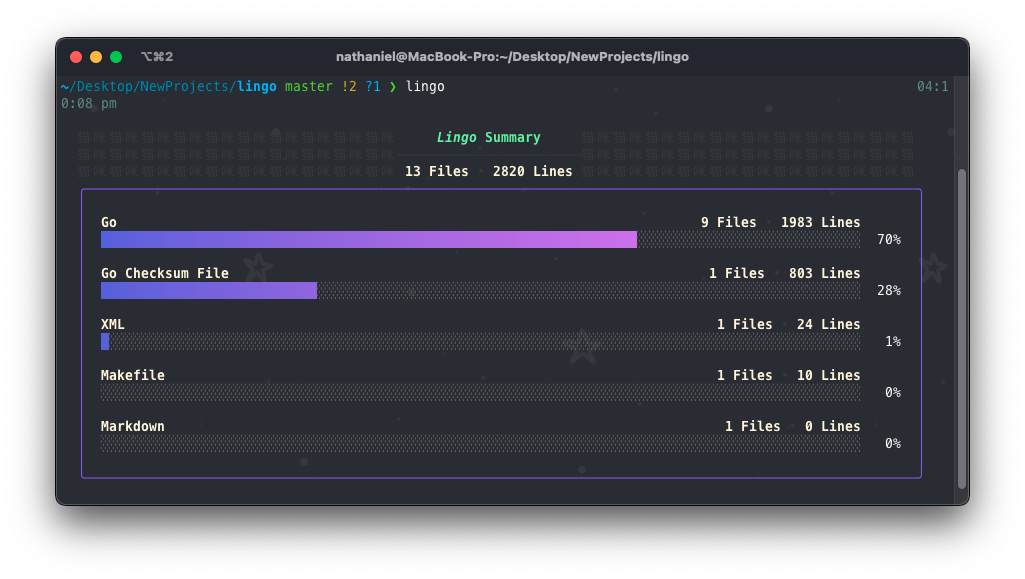Click the '1 Files' count for XML

point(745,324)
